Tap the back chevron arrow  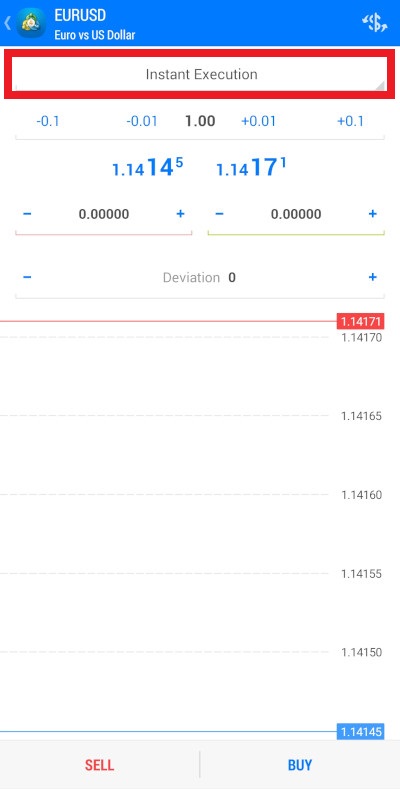[x=8, y=23]
